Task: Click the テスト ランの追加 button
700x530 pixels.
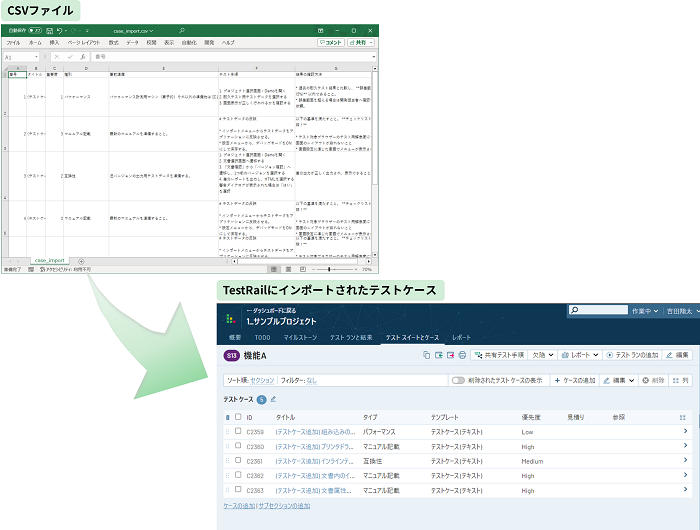Action: pyautogui.click(x=632, y=355)
